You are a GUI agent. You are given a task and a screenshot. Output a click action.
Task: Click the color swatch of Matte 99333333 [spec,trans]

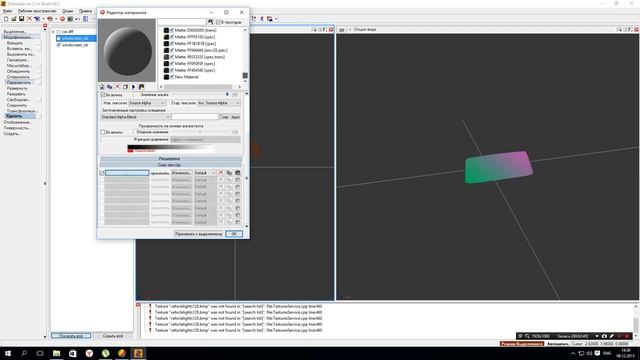click(x=166, y=57)
